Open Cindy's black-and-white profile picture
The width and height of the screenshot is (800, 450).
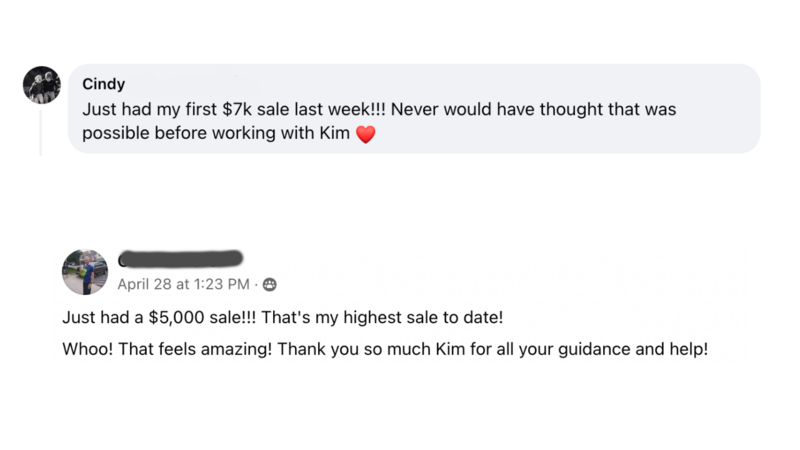coord(42,85)
